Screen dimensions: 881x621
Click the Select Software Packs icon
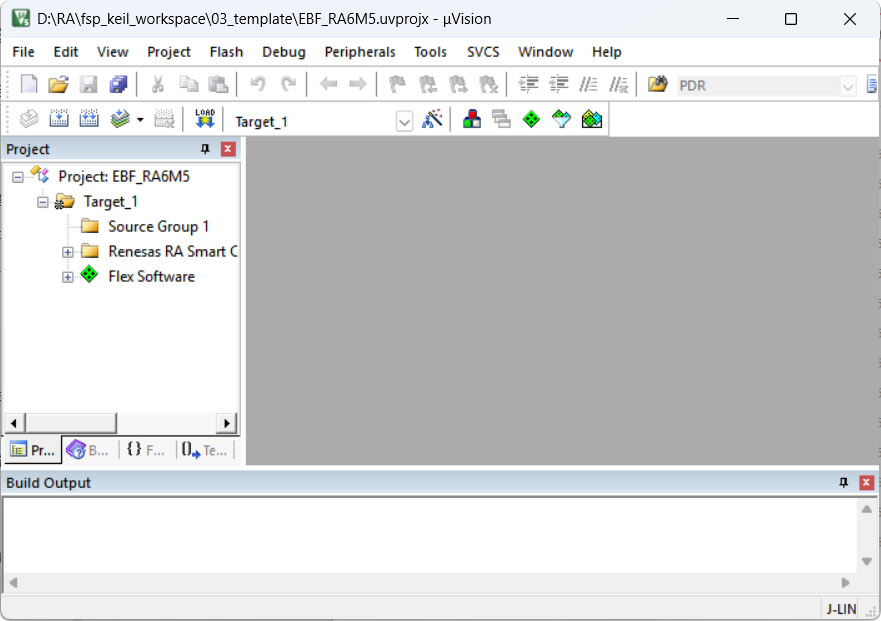(x=561, y=119)
